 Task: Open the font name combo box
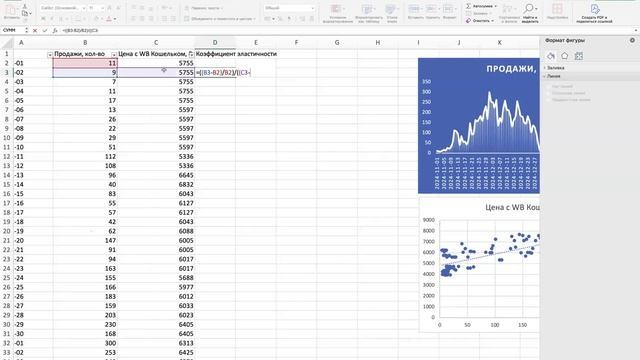pos(63,8)
